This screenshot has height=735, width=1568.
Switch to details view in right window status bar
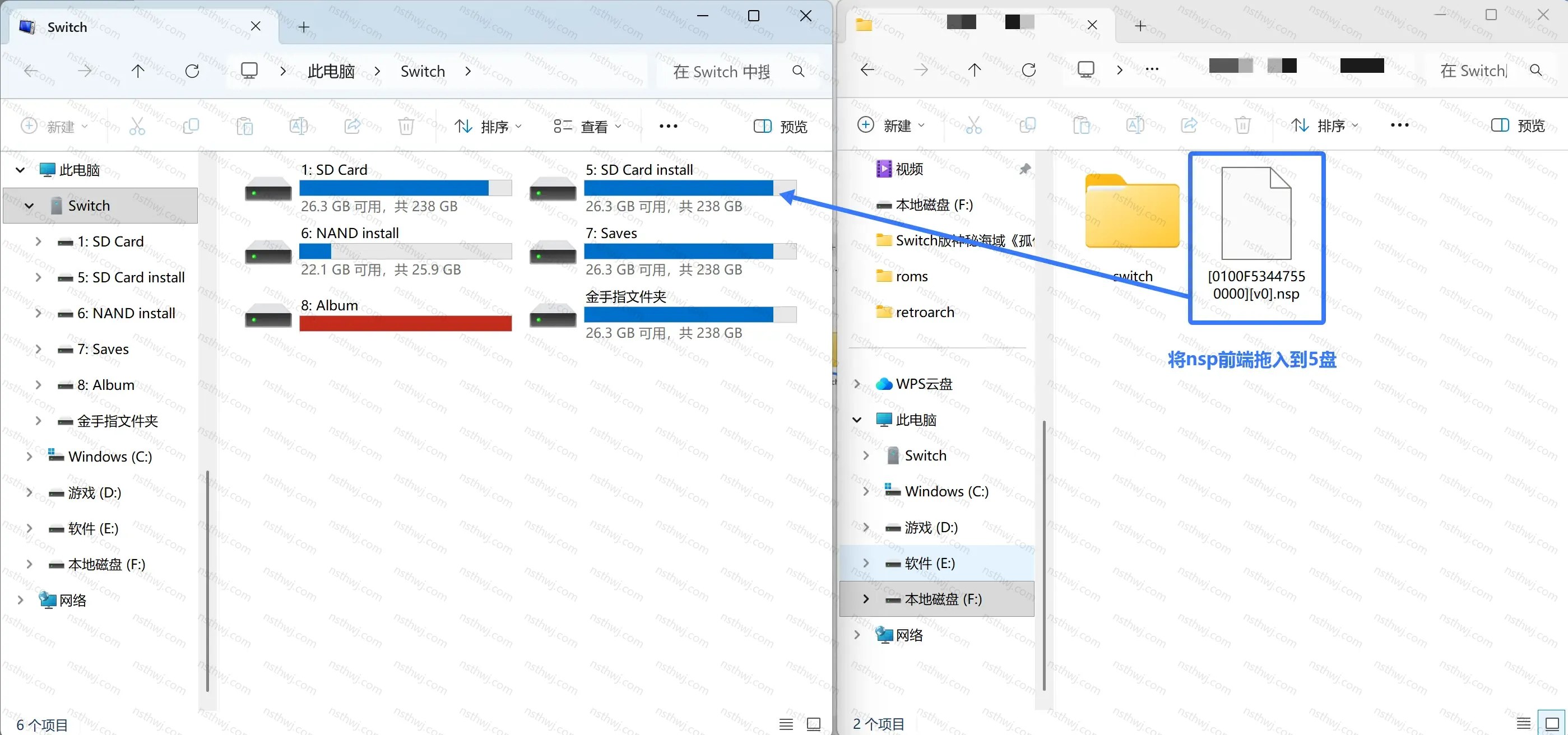pos(1524,723)
